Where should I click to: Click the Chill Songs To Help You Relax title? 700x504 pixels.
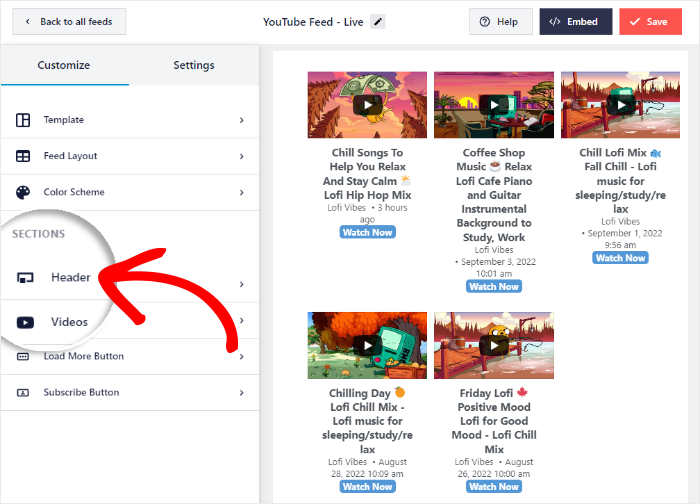[x=367, y=174]
